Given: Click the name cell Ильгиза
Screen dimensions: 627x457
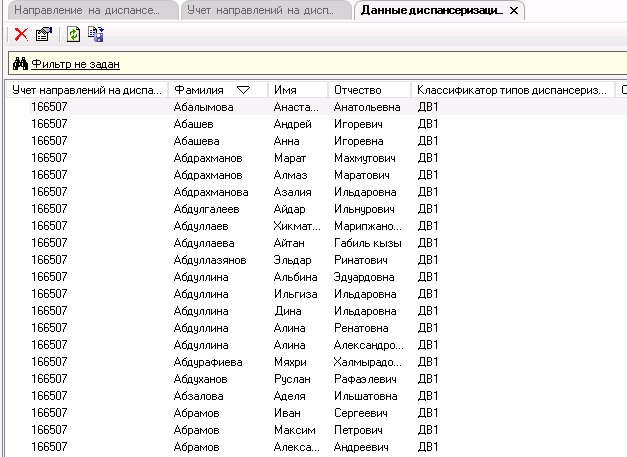Looking at the screenshot, I should [x=296, y=294].
